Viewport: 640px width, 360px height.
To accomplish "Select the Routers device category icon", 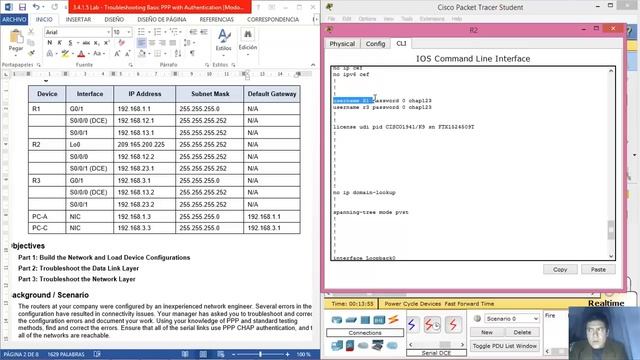I will (337, 320).
